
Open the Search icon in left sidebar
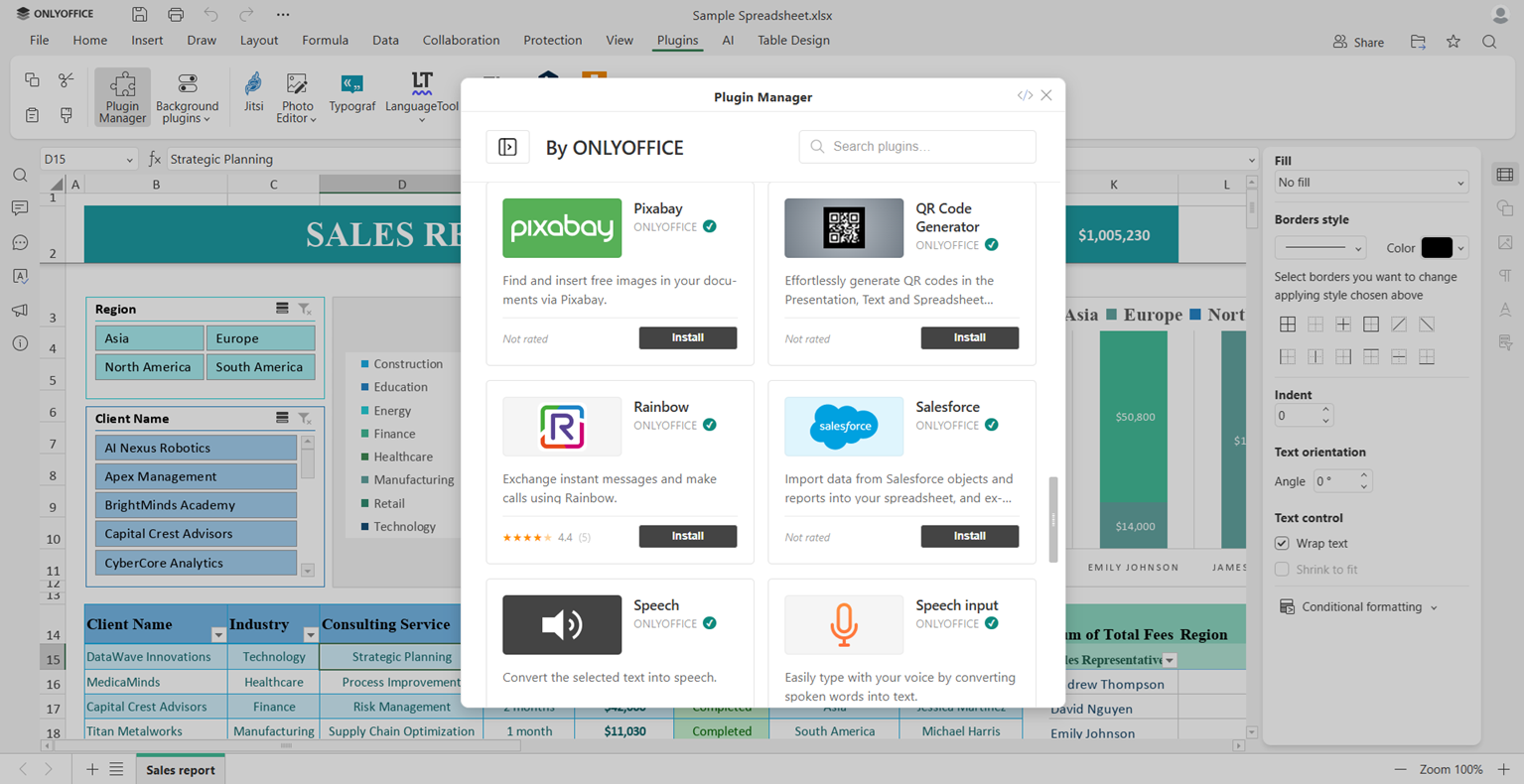[20, 176]
